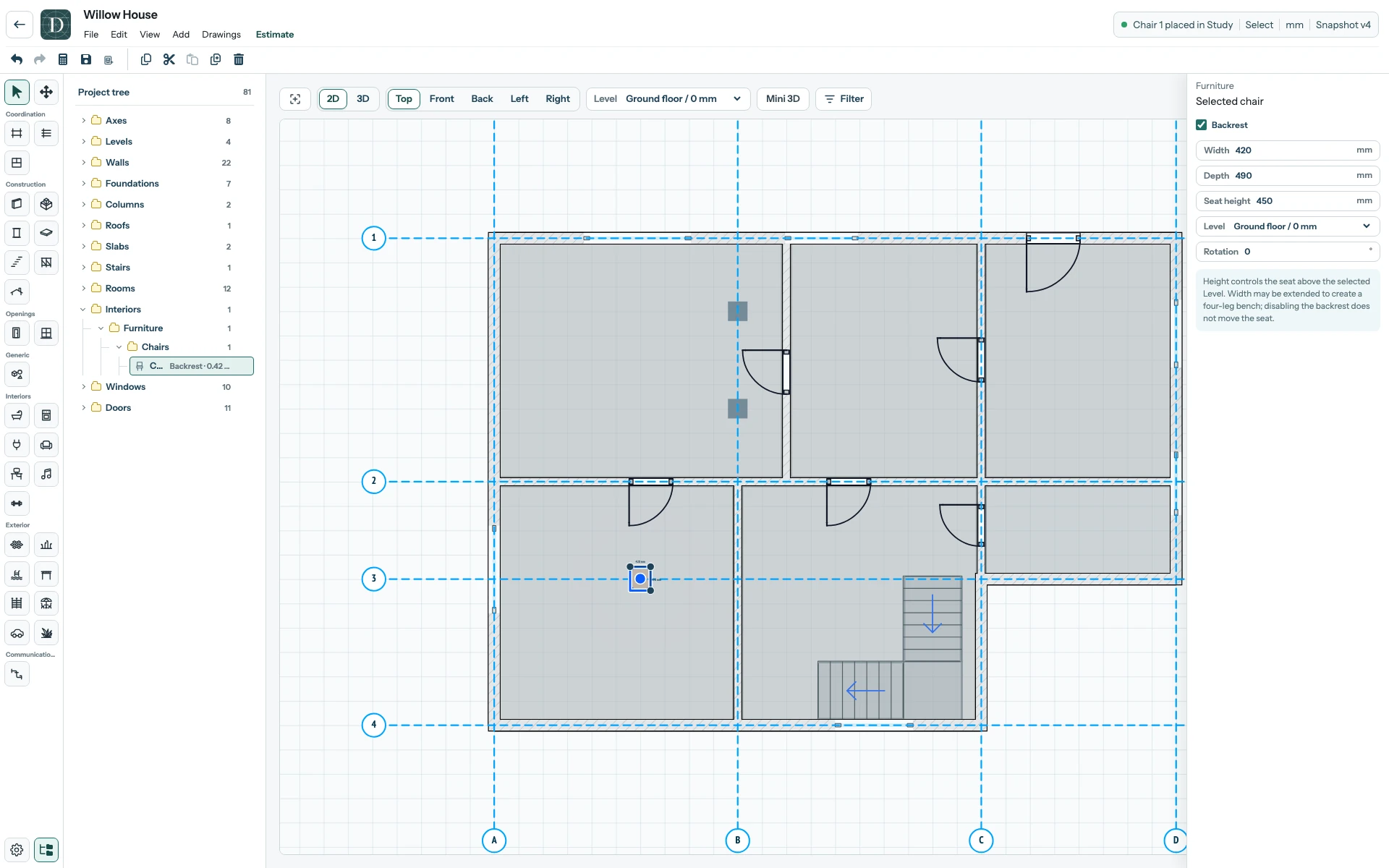Screen dimensions: 1389x868
Task: Cut selection with scissors icon
Action: (169, 59)
